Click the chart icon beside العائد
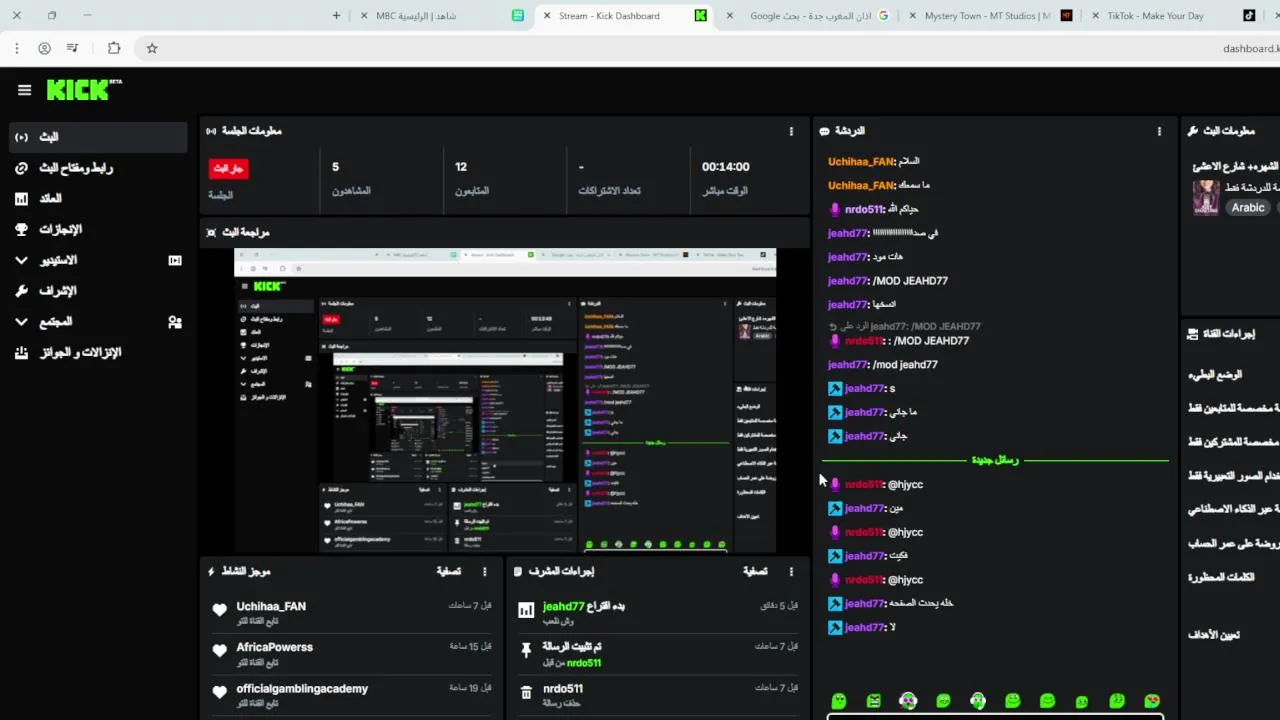The height and width of the screenshot is (720, 1280). pyautogui.click(x=21, y=199)
